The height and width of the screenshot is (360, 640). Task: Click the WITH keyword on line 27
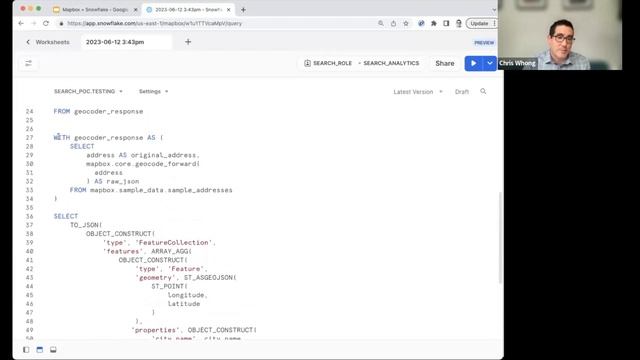(x=62, y=138)
